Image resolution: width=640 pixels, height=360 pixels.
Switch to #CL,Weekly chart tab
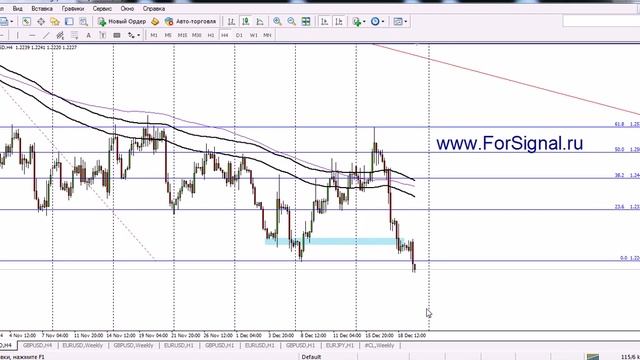point(380,346)
